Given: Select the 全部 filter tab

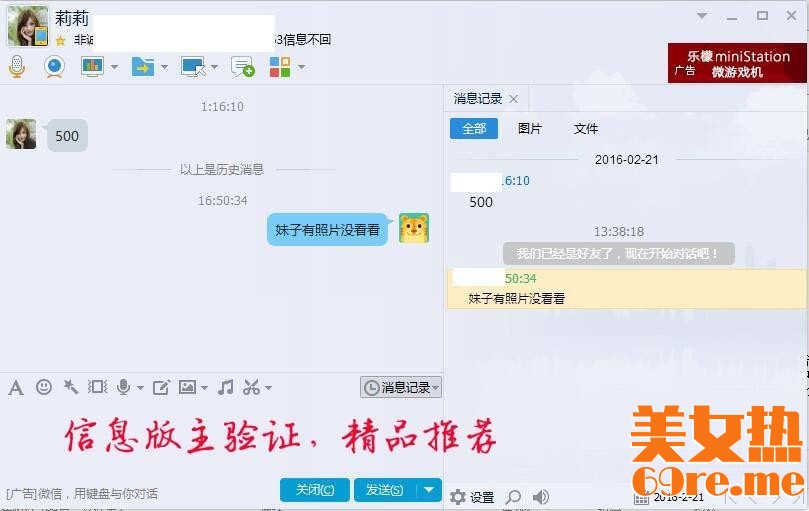Looking at the screenshot, I should tap(474, 129).
